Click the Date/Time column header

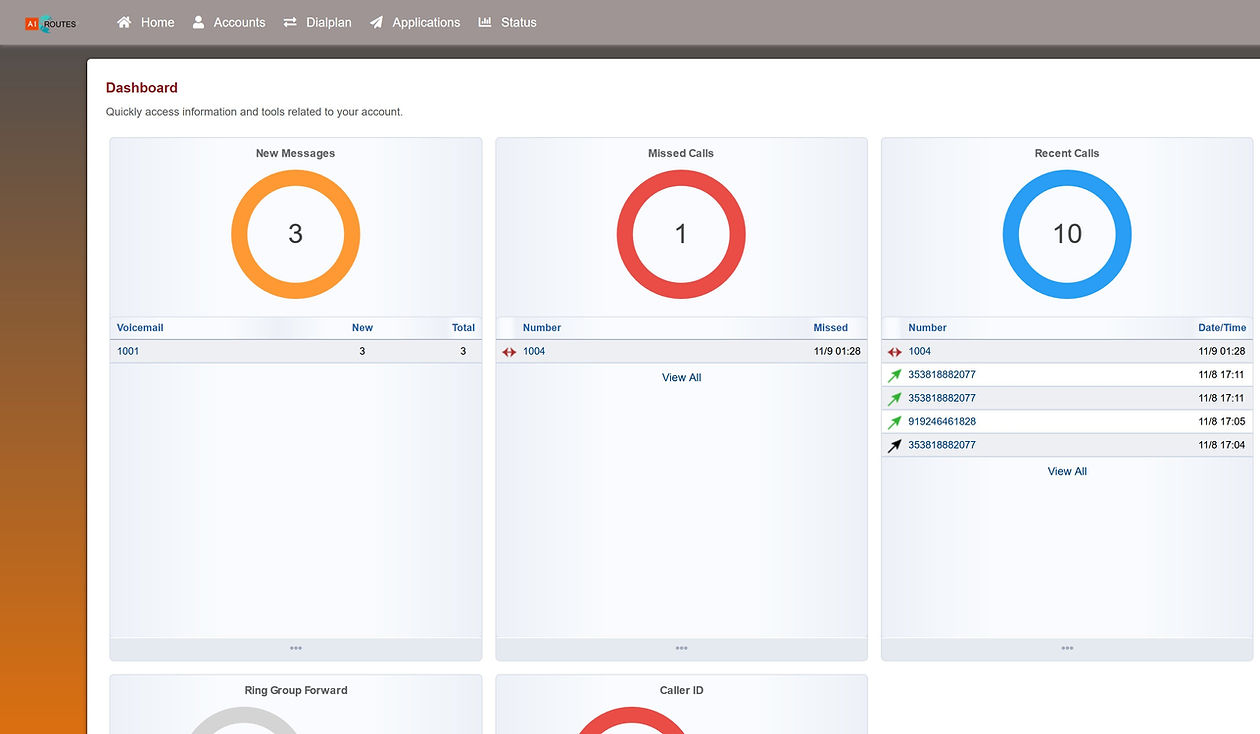pos(1222,328)
